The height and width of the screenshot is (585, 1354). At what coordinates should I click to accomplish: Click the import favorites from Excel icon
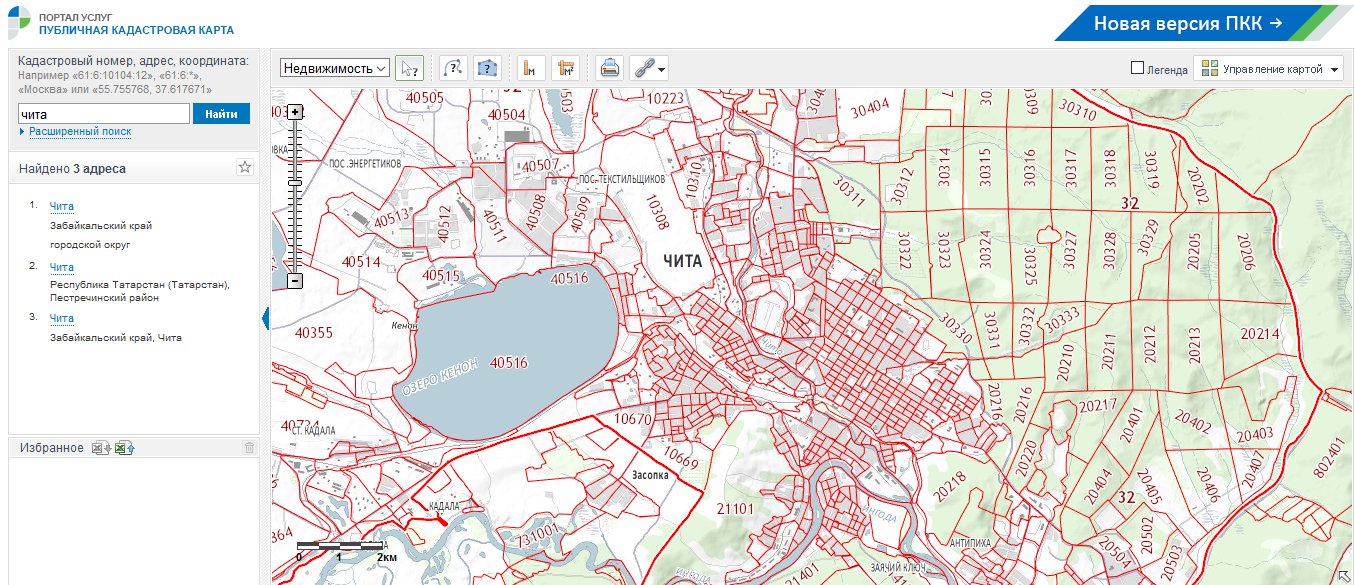tap(124, 448)
